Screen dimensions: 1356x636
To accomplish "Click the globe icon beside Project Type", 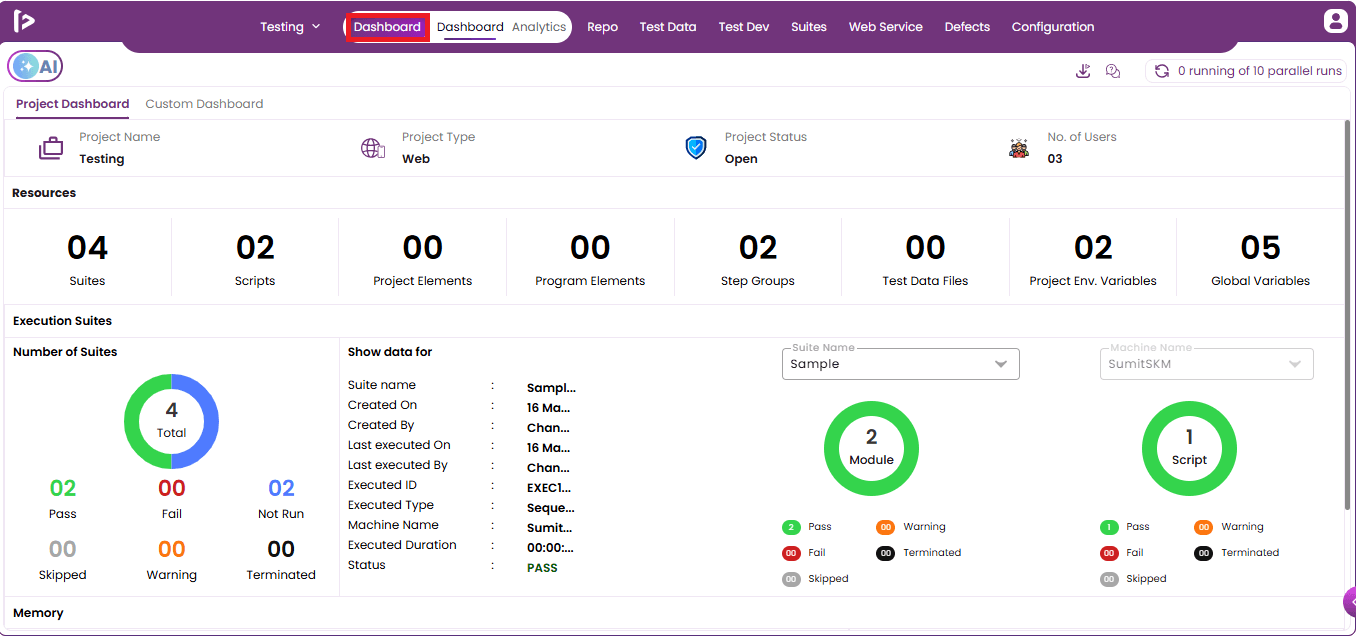I will point(373,148).
